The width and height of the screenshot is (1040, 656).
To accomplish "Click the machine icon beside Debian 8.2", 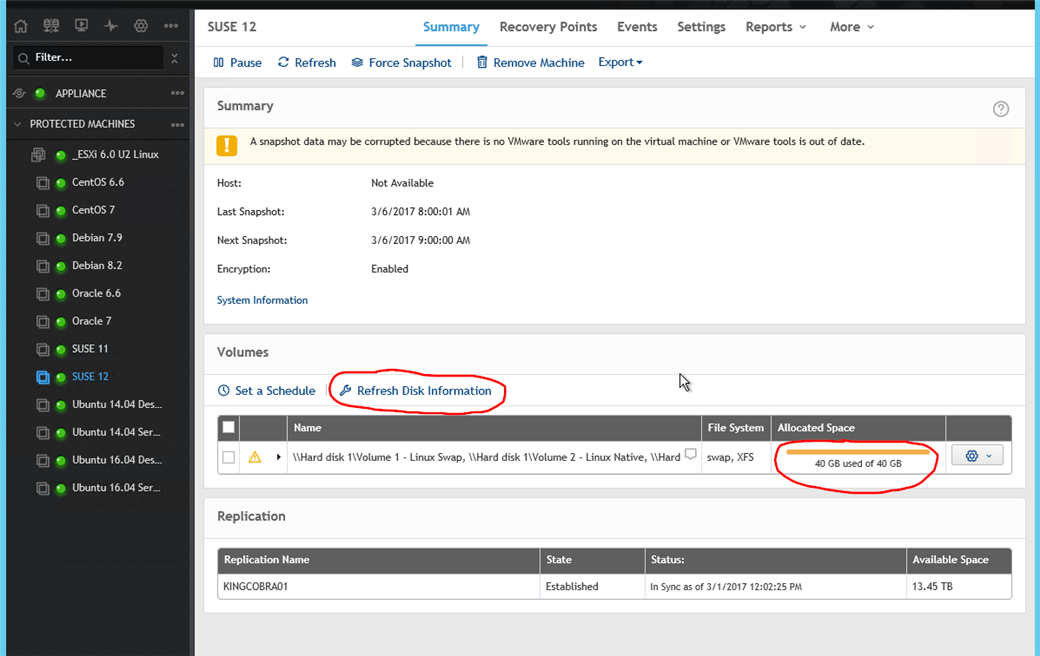I will [x=42, y=267].
